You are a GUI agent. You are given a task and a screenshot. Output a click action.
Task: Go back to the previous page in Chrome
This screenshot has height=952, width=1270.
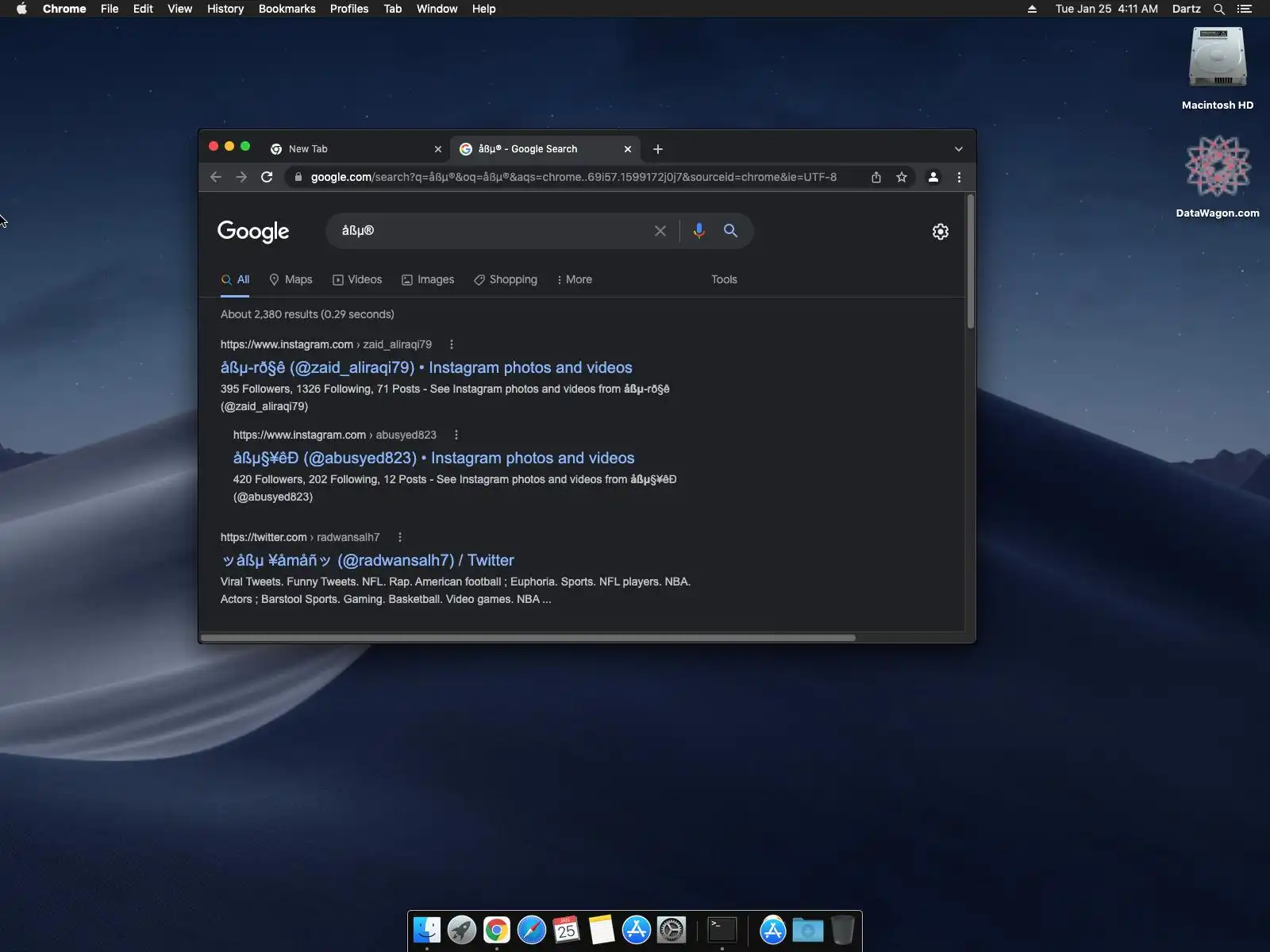(216, 177)
